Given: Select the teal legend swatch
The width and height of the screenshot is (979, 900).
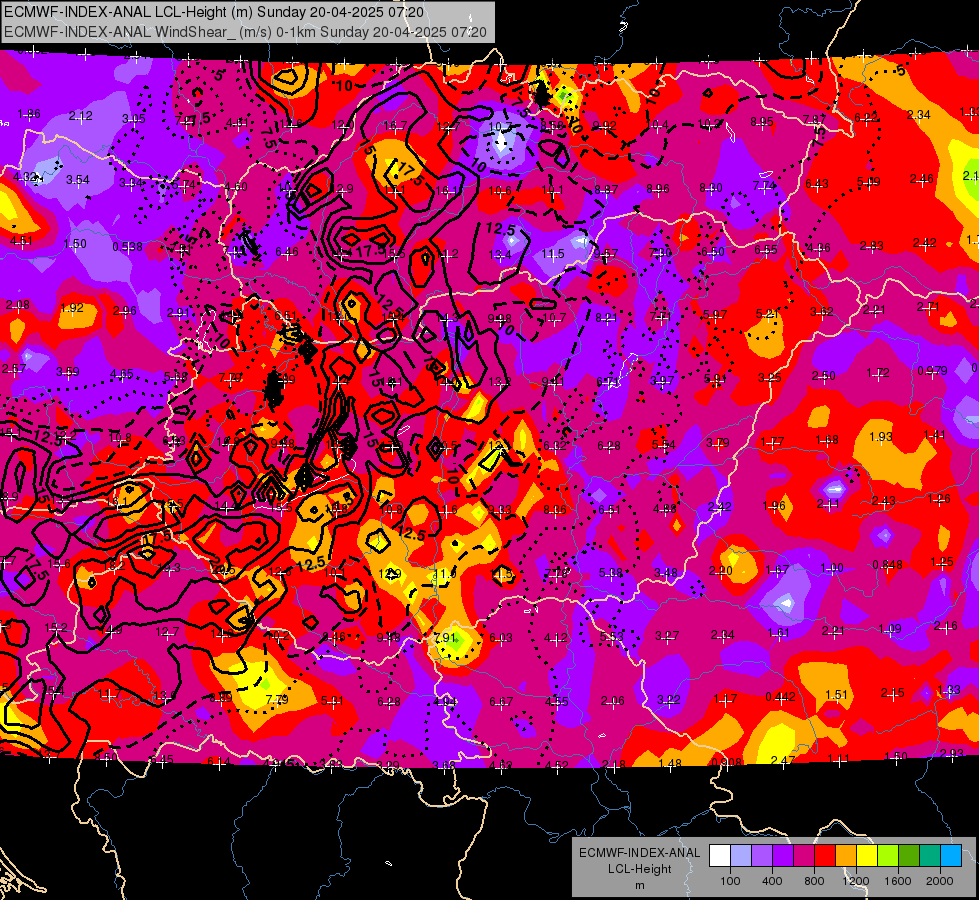Looking at the screenshot, I should click(x=930, y=856).
